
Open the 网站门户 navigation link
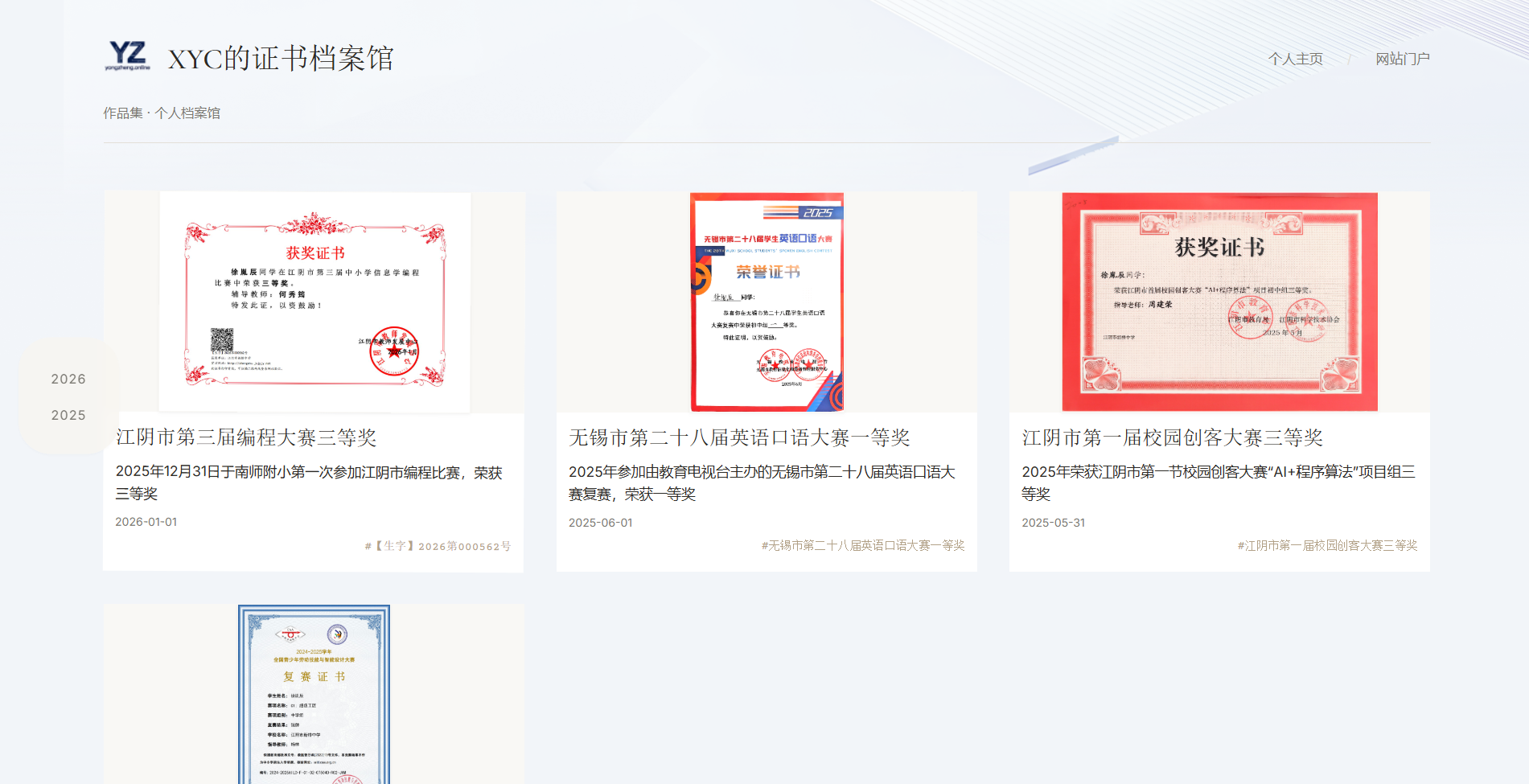point(1403,59)
